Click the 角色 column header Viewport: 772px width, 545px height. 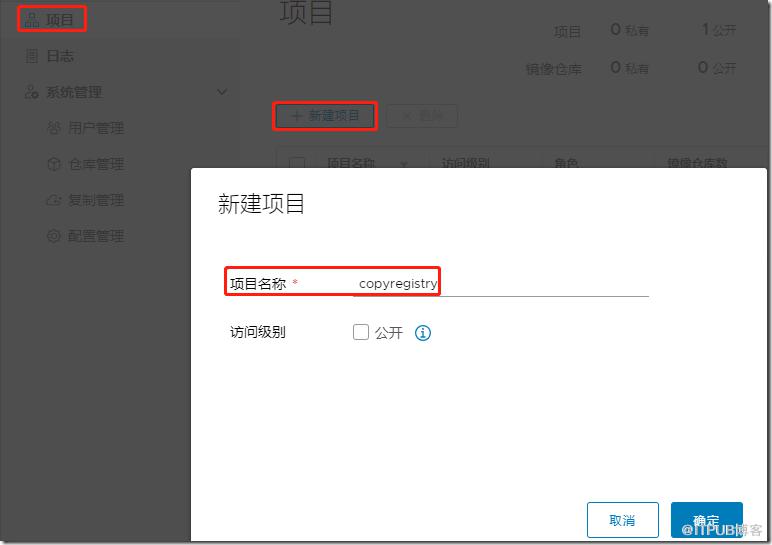pyautogui.click(x=566, y=162)
